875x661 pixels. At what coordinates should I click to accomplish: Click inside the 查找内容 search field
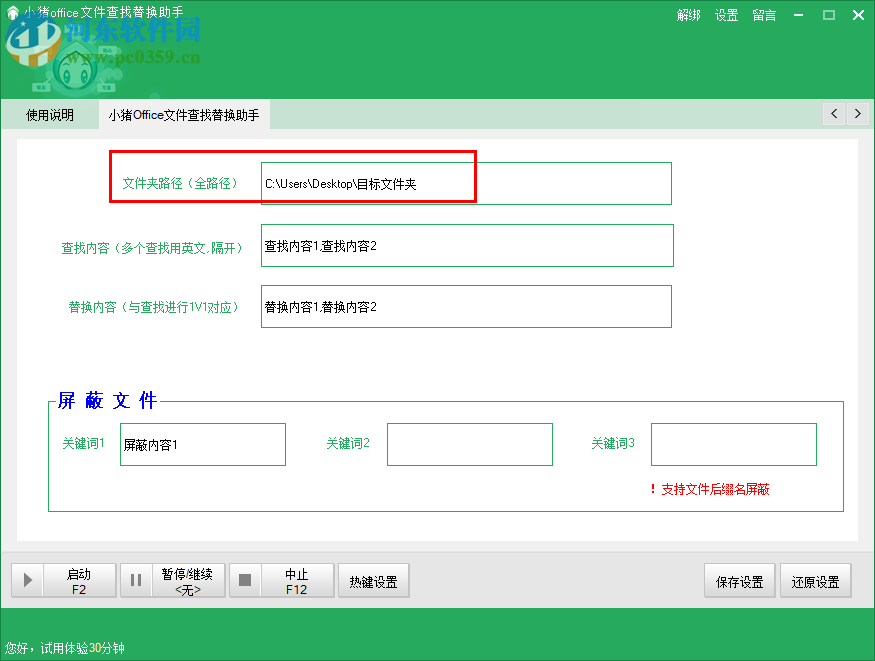click(465, 245)
